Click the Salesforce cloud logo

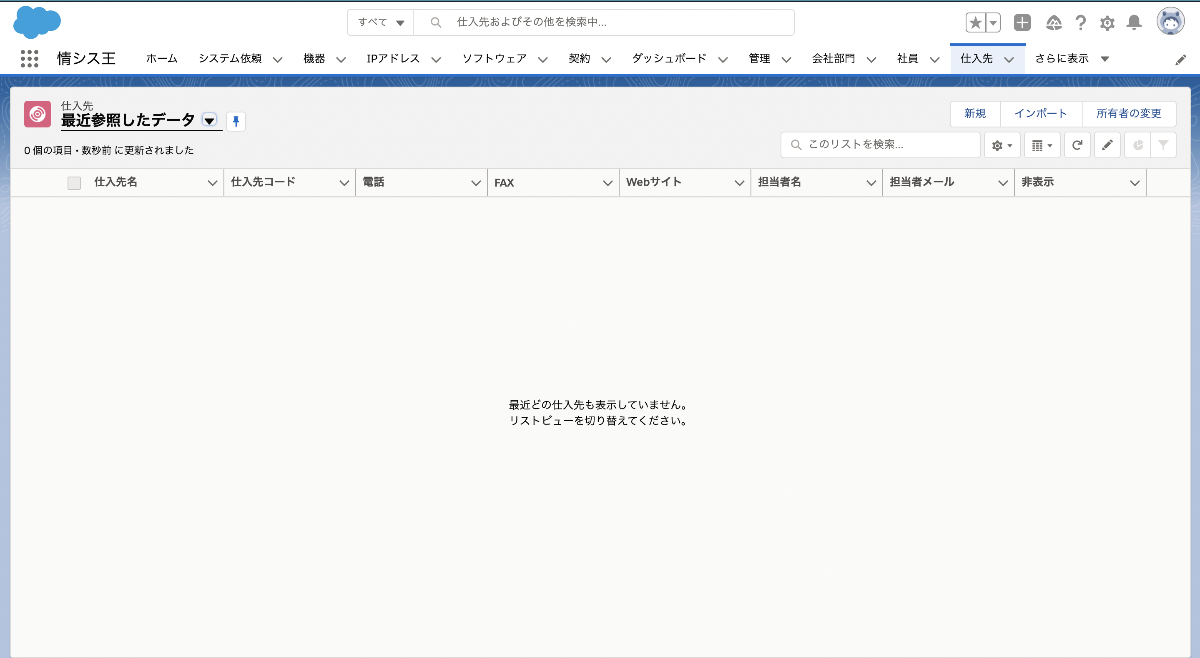coord(37,21)
